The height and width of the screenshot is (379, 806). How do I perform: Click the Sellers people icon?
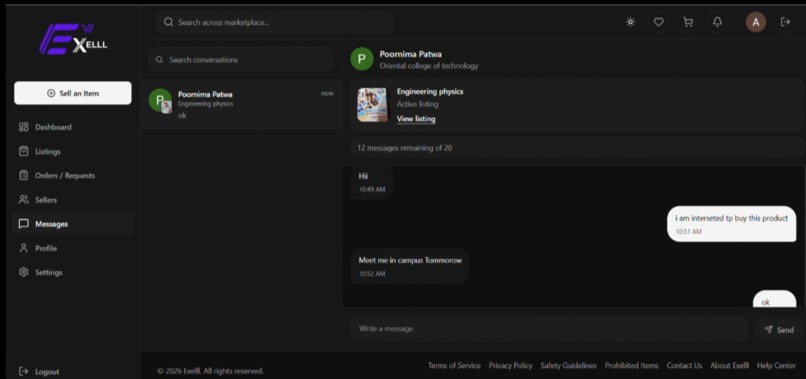[x=24, y=200]
